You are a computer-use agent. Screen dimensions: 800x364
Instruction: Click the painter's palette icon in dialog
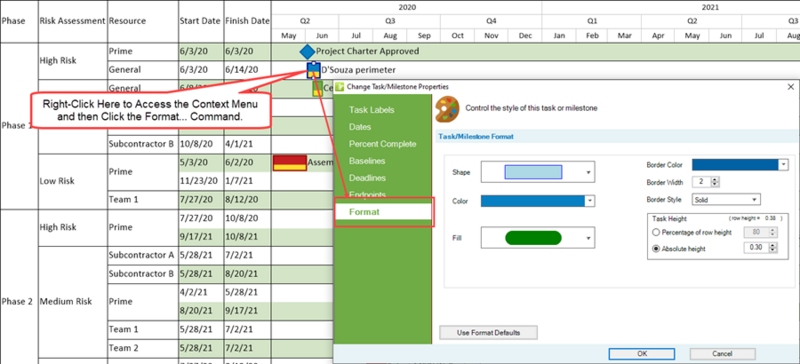pos(446,108)
